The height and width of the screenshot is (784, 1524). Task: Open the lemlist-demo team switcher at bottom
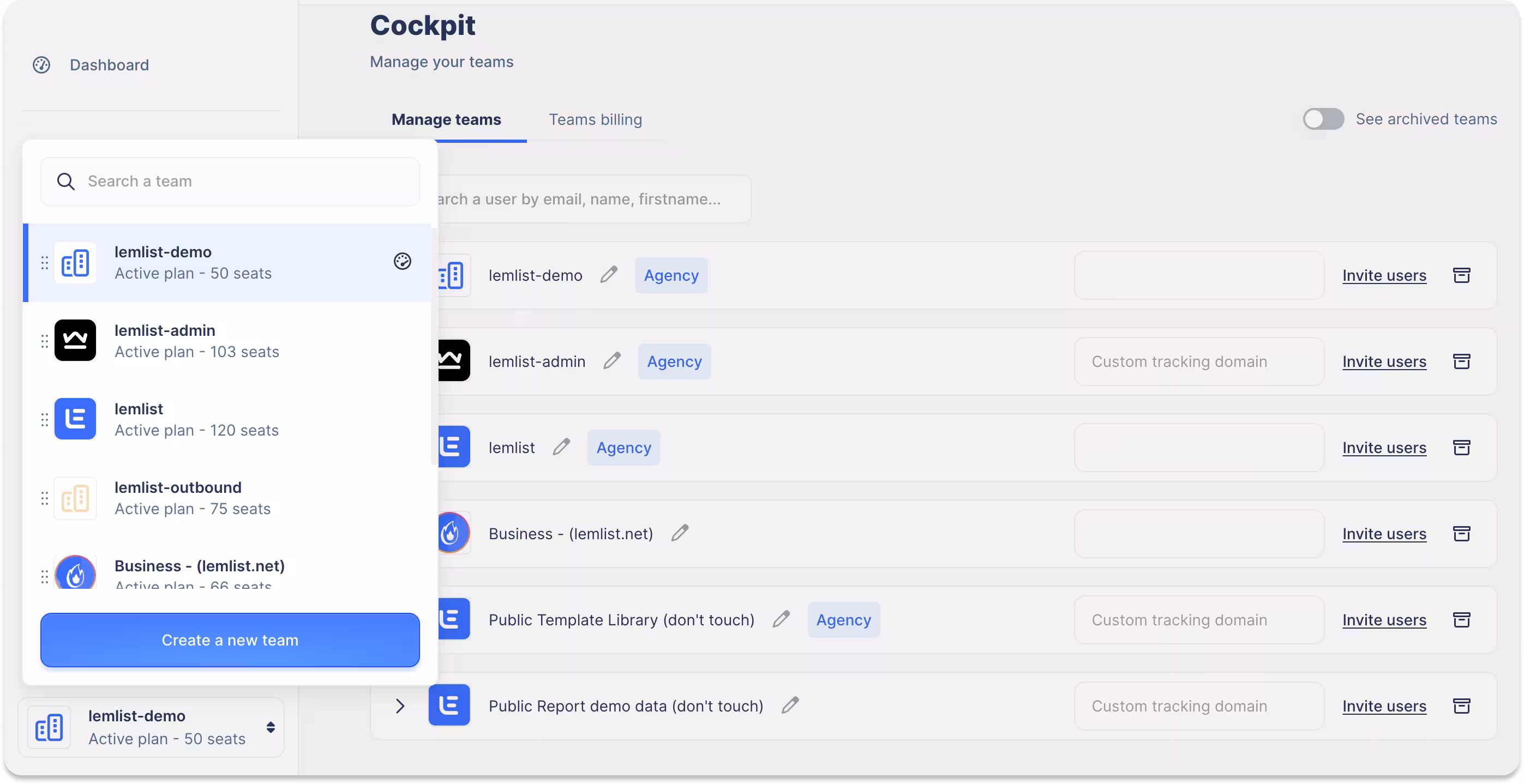(152, 727)
